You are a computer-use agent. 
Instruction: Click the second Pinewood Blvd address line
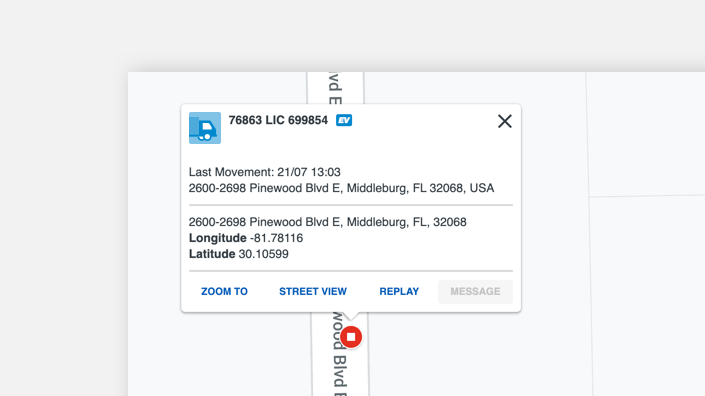(x=327, y=222)
